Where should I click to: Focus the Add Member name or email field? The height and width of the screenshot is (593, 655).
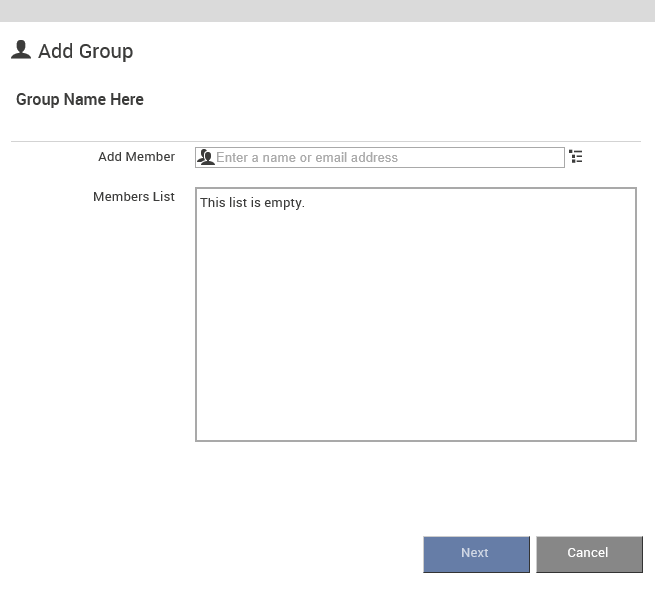click(380, 157)
